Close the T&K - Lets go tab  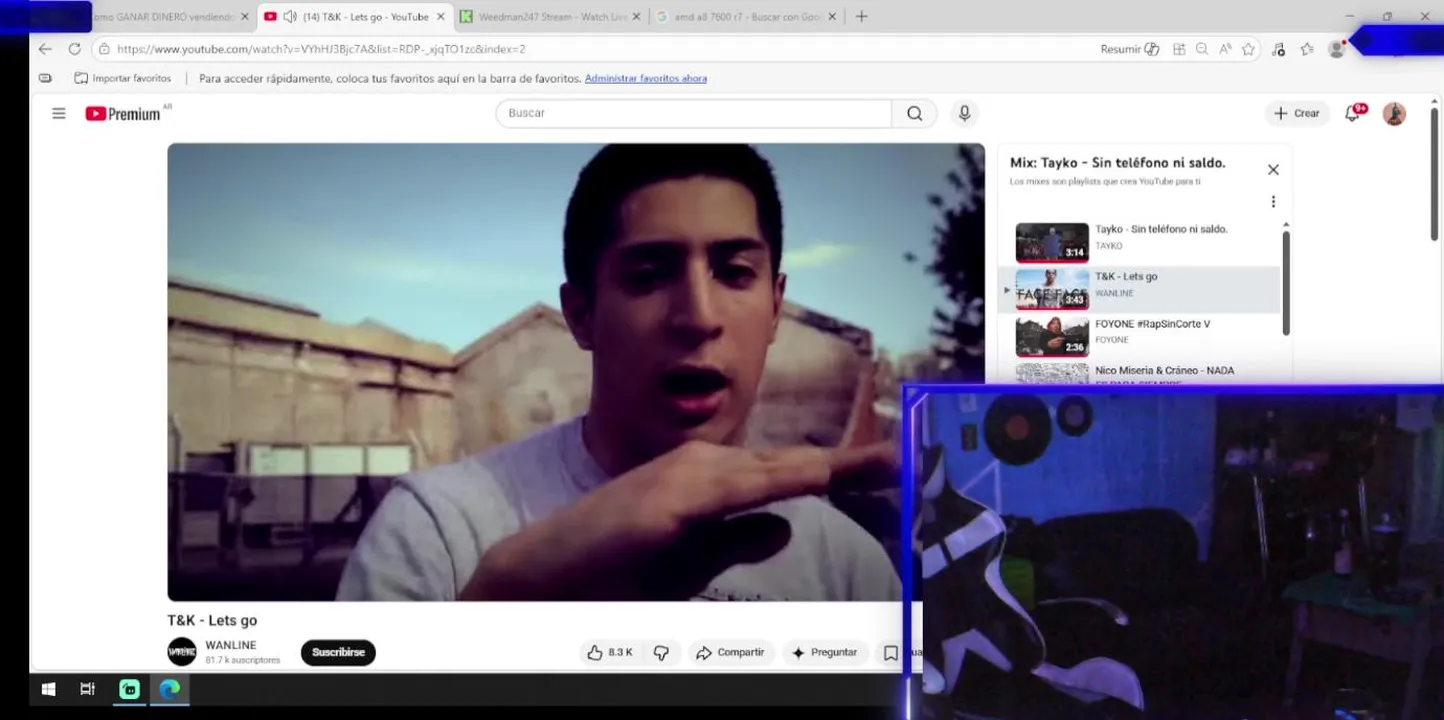click(441, 17)
